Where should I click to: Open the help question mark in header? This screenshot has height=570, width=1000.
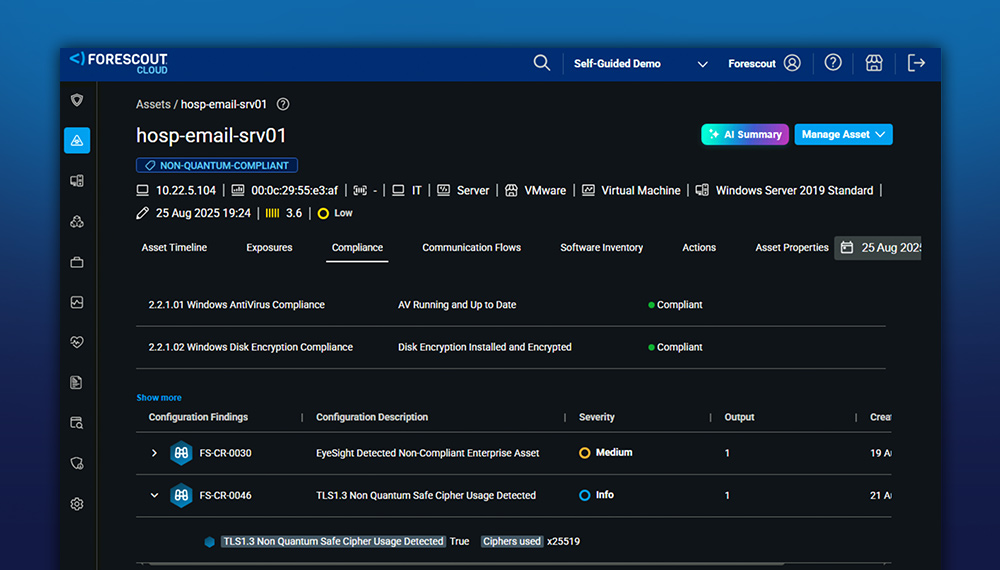click(833, 62)
